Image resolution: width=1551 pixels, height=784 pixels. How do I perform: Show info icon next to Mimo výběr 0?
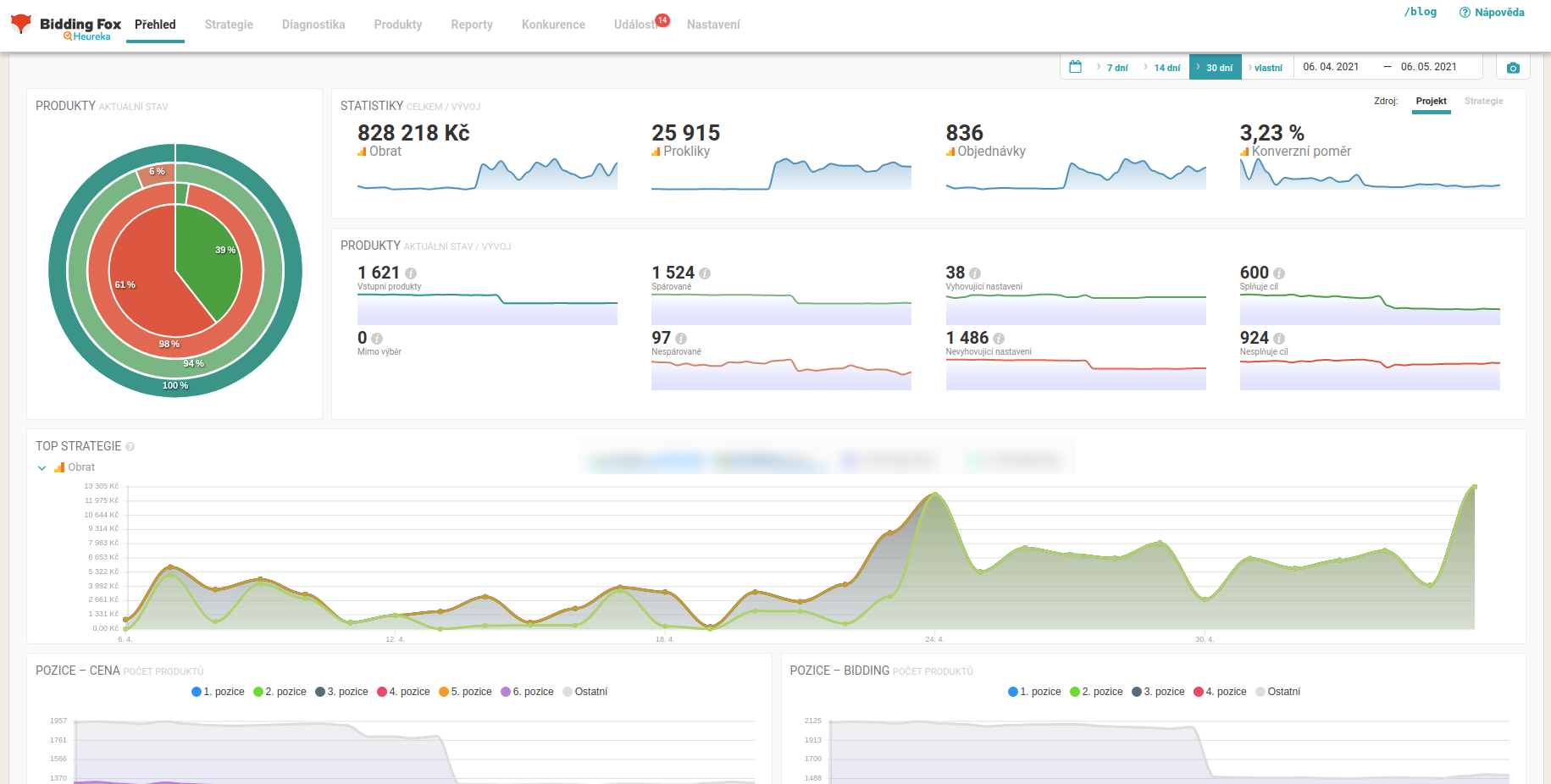pyautogui.click(x=377, y=339)
